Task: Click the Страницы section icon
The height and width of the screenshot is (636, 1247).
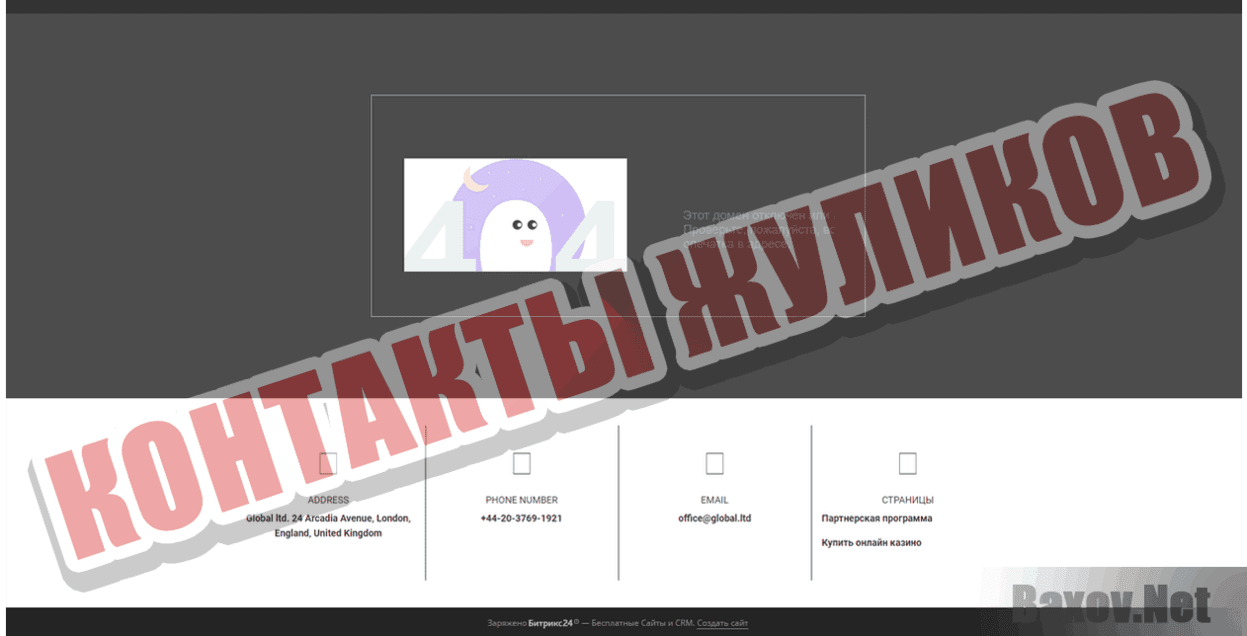Action: click(906, 461)
